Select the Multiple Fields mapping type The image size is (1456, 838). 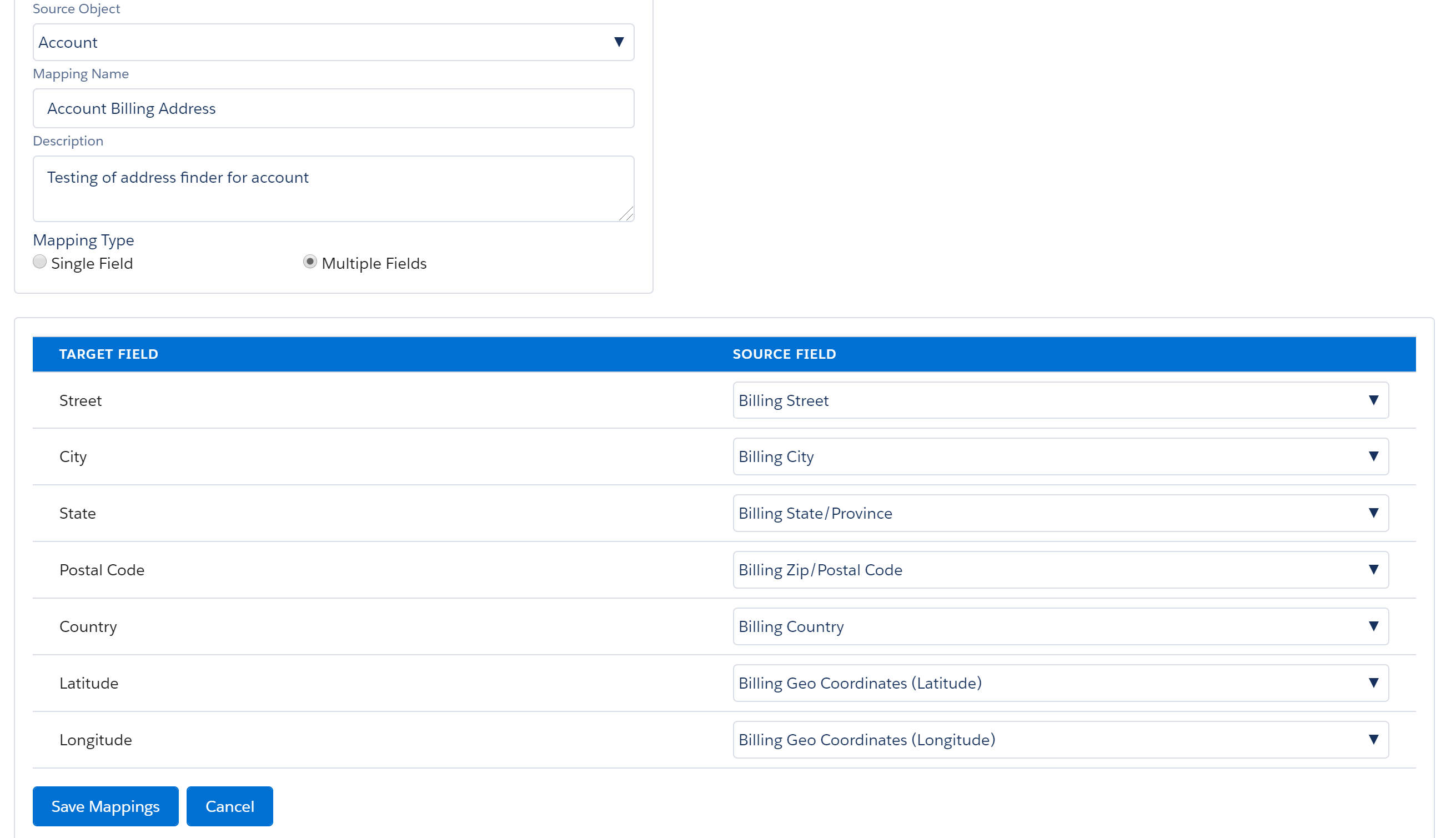click(x=311, y=262)
